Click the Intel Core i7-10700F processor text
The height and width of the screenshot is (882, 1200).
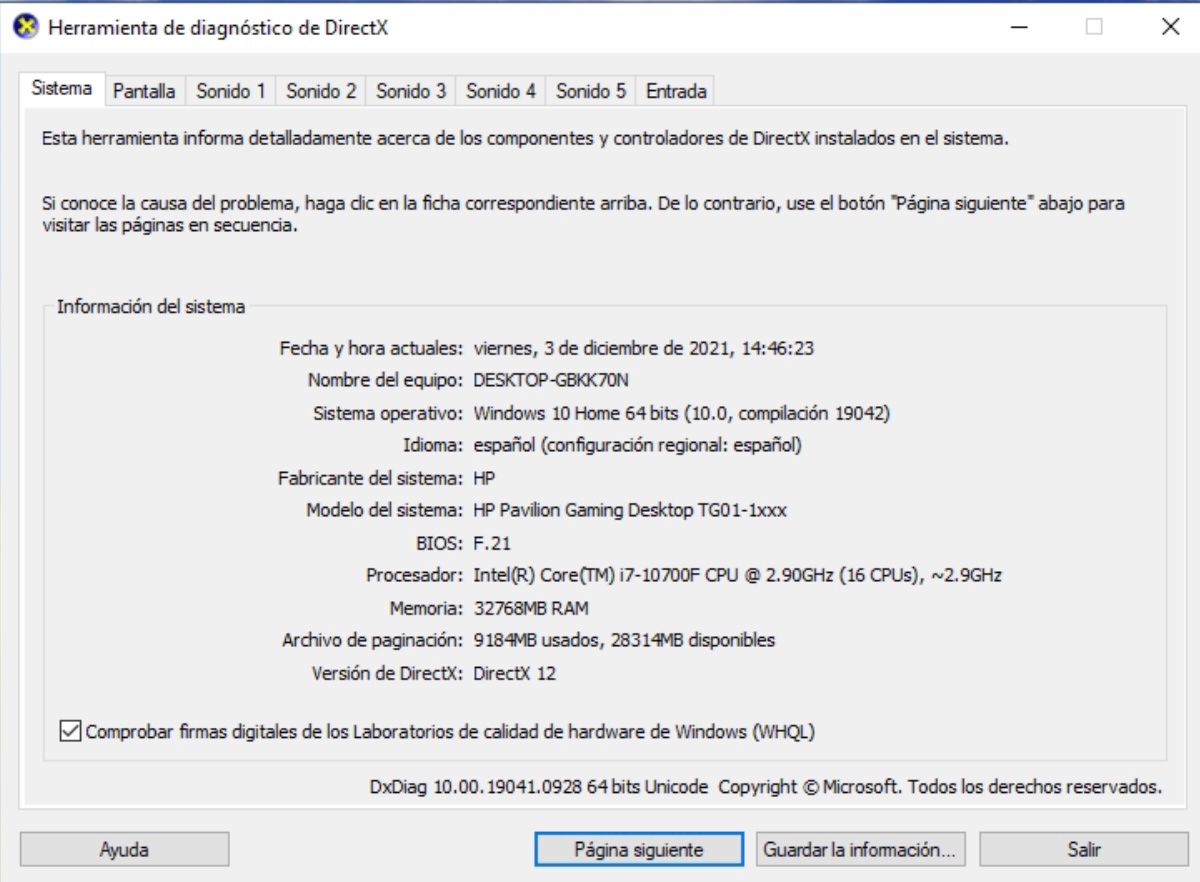(738, 575)
